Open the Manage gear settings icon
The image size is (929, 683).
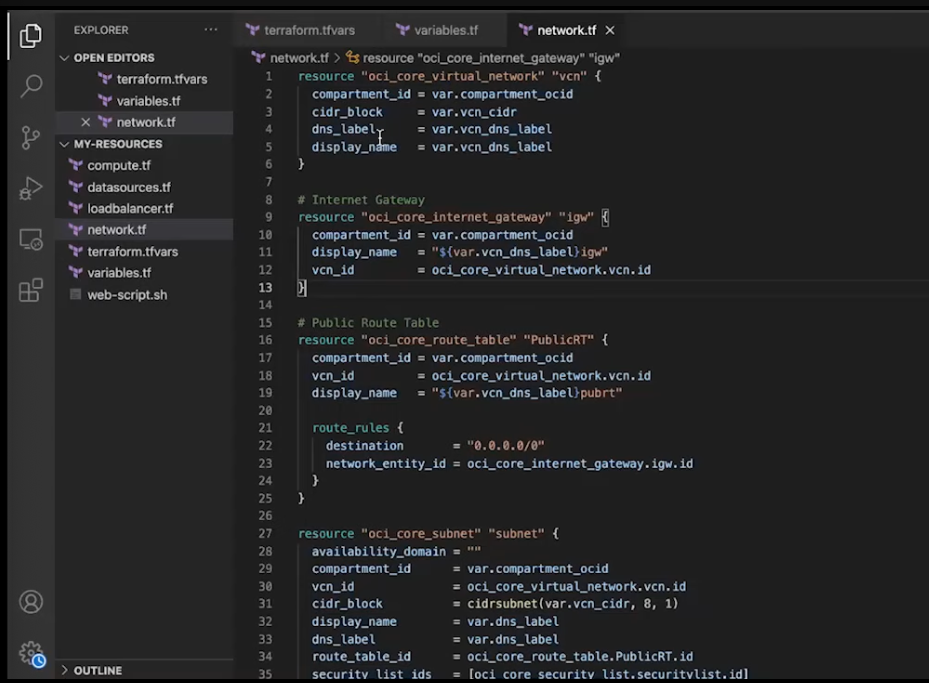coord(31,653)
